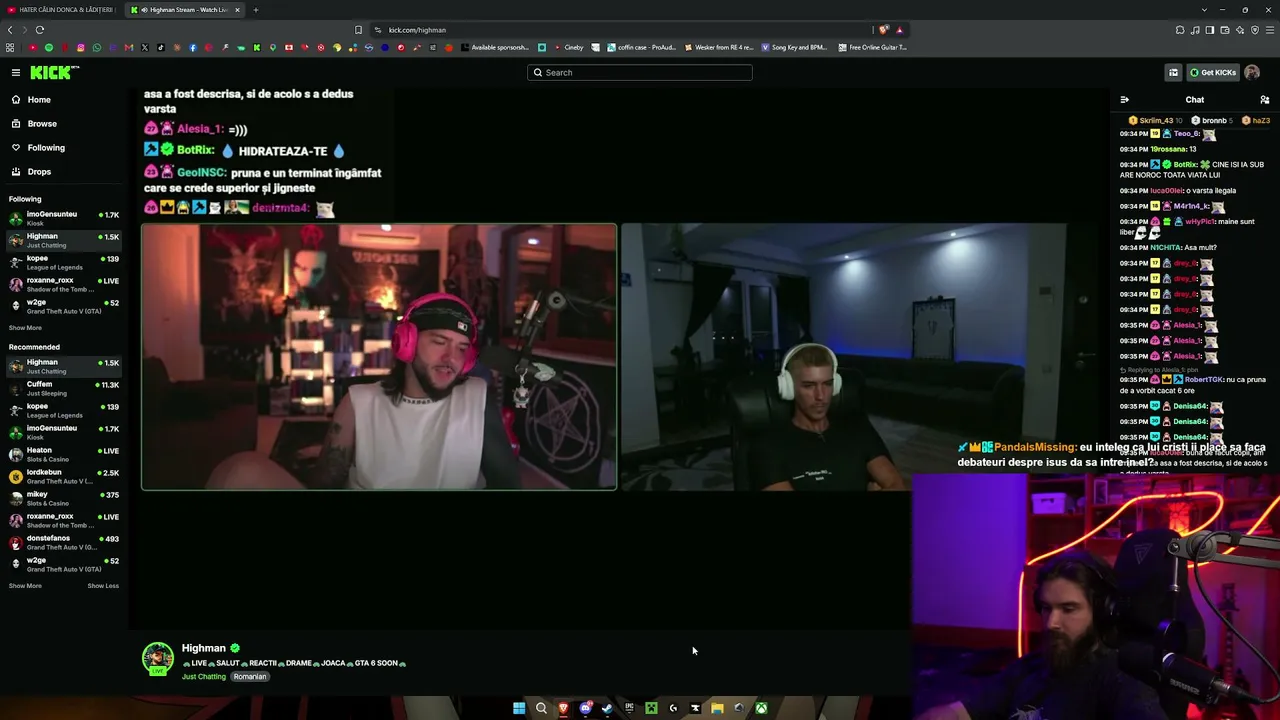The image size is (1280, 720).
Task: Click the Romanian language tag
Action: click(x=250, y=677)
